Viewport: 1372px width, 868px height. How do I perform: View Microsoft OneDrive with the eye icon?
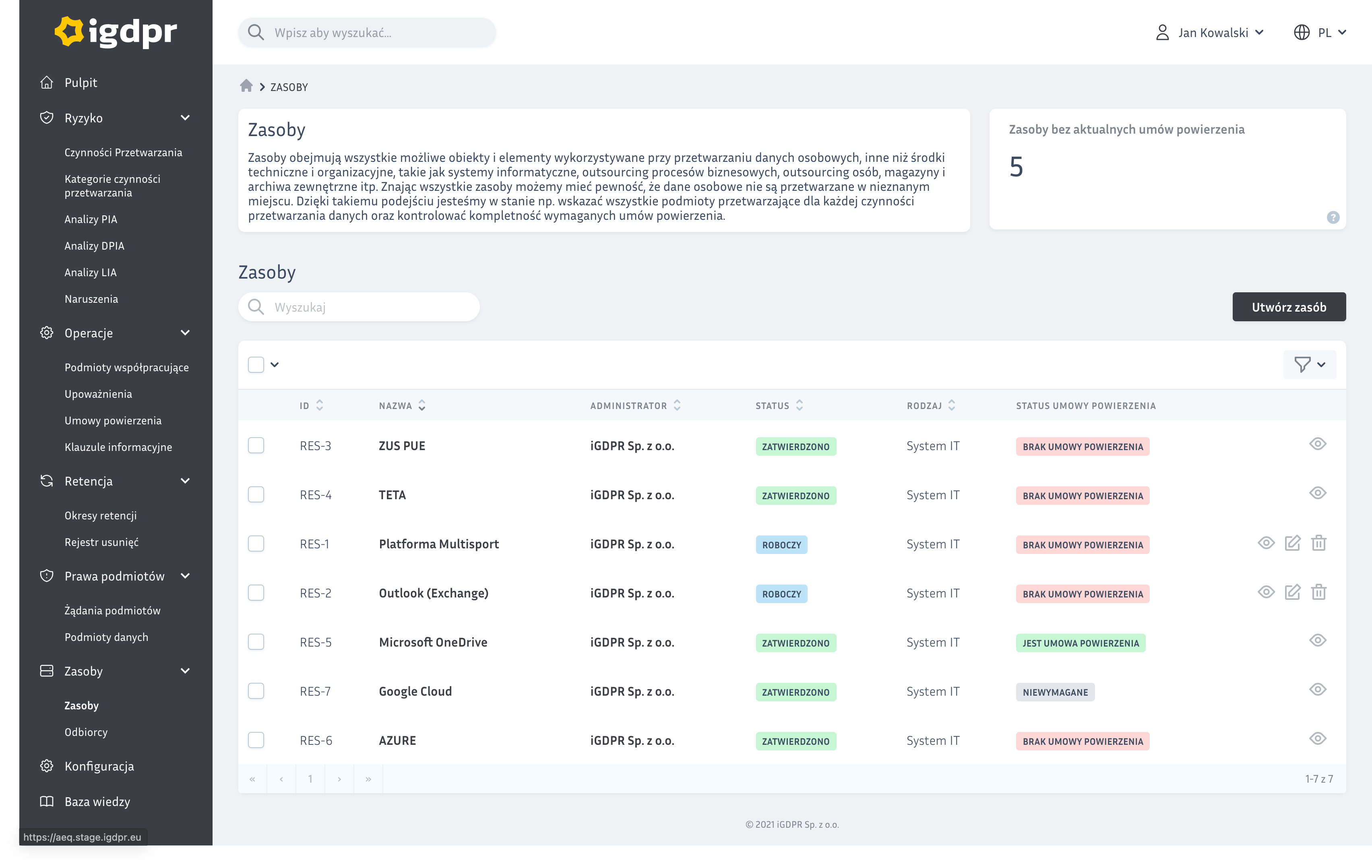pos(1317,641)
